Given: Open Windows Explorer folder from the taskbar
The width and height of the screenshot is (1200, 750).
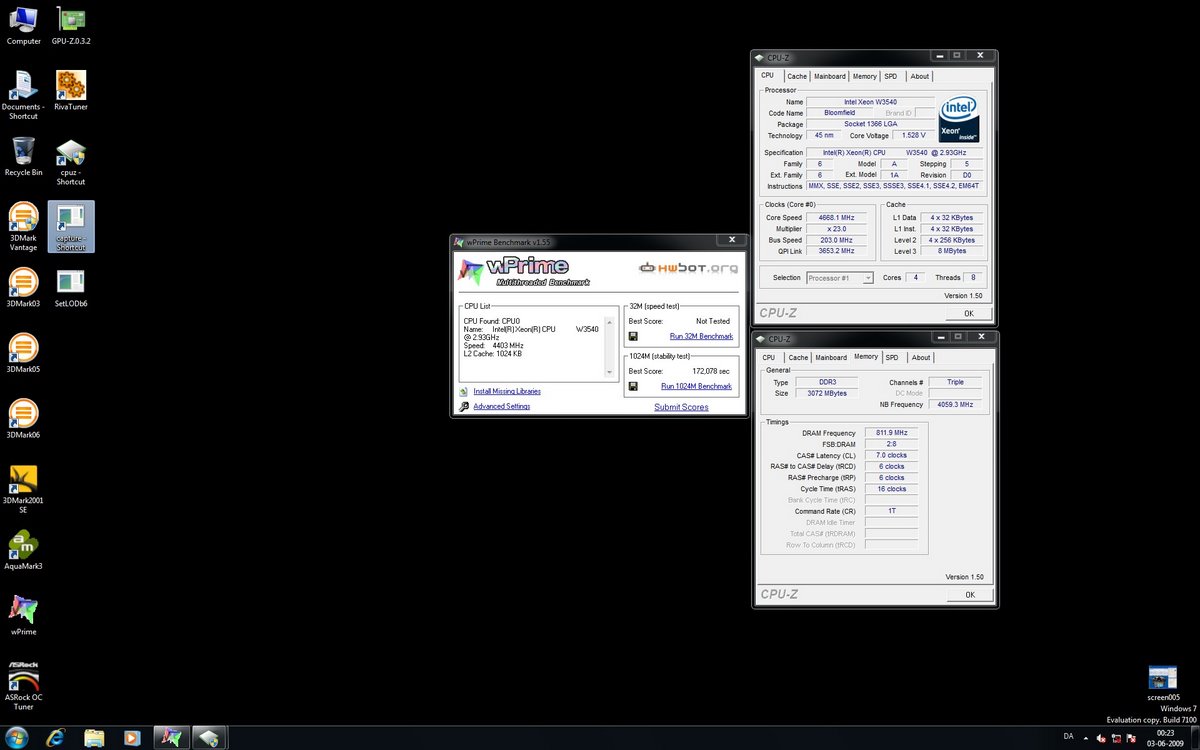Looking at the screenshot, I should [94, 738].
